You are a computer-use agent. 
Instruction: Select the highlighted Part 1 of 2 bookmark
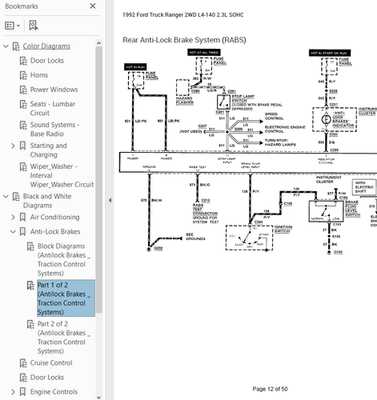(66, 299)
